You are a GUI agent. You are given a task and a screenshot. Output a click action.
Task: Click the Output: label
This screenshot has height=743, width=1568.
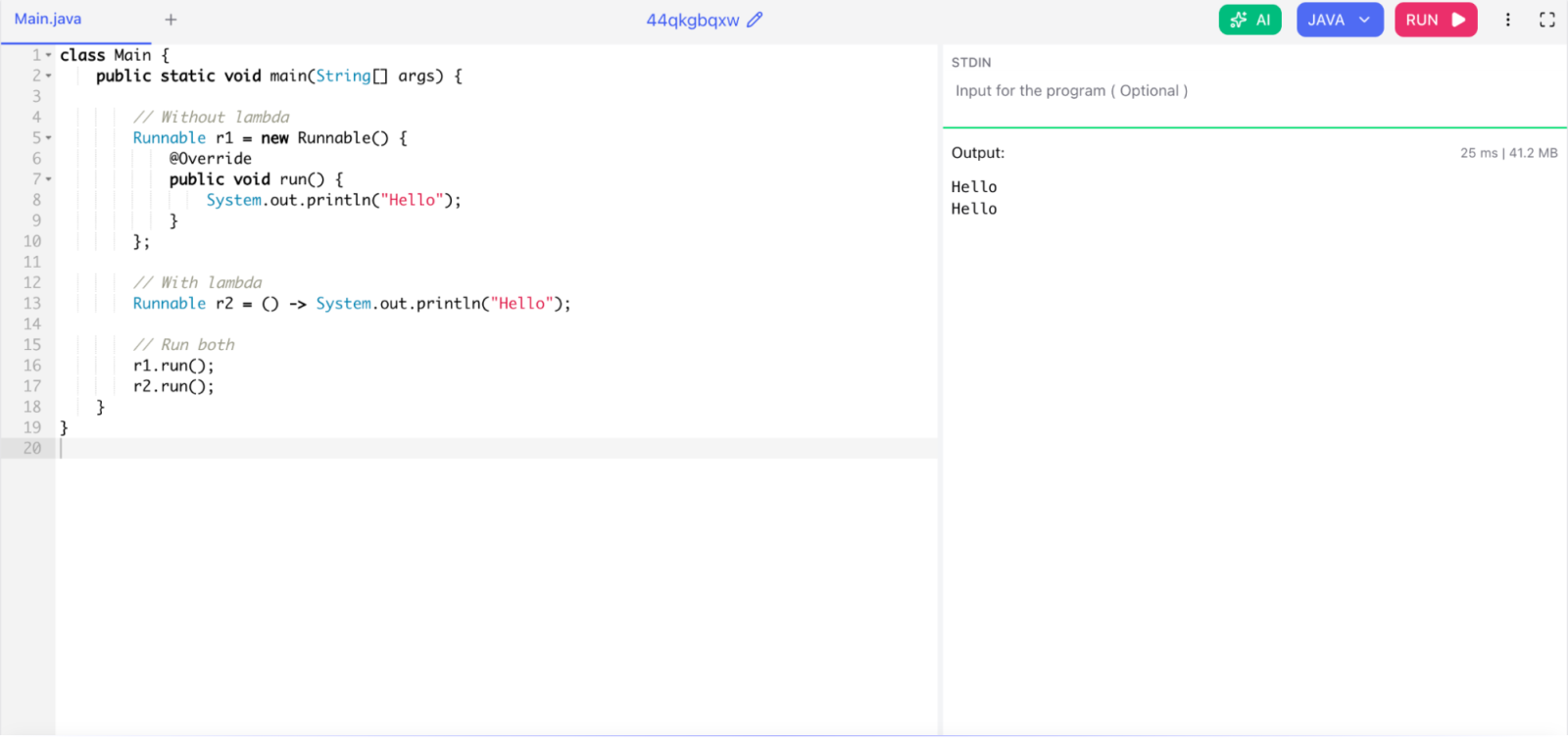(978, 153)
